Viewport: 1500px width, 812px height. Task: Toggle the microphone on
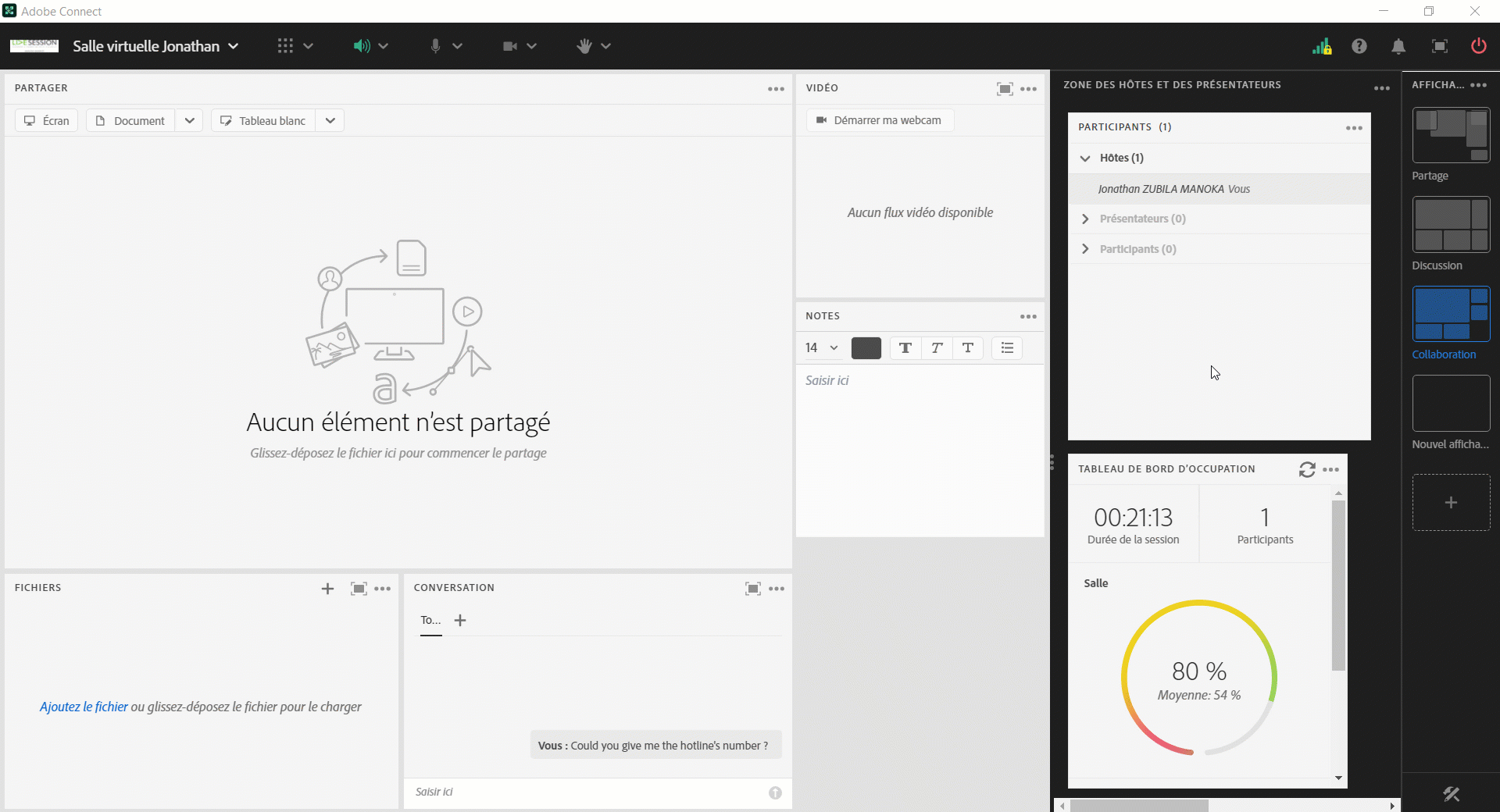click(x=435, y=46)
